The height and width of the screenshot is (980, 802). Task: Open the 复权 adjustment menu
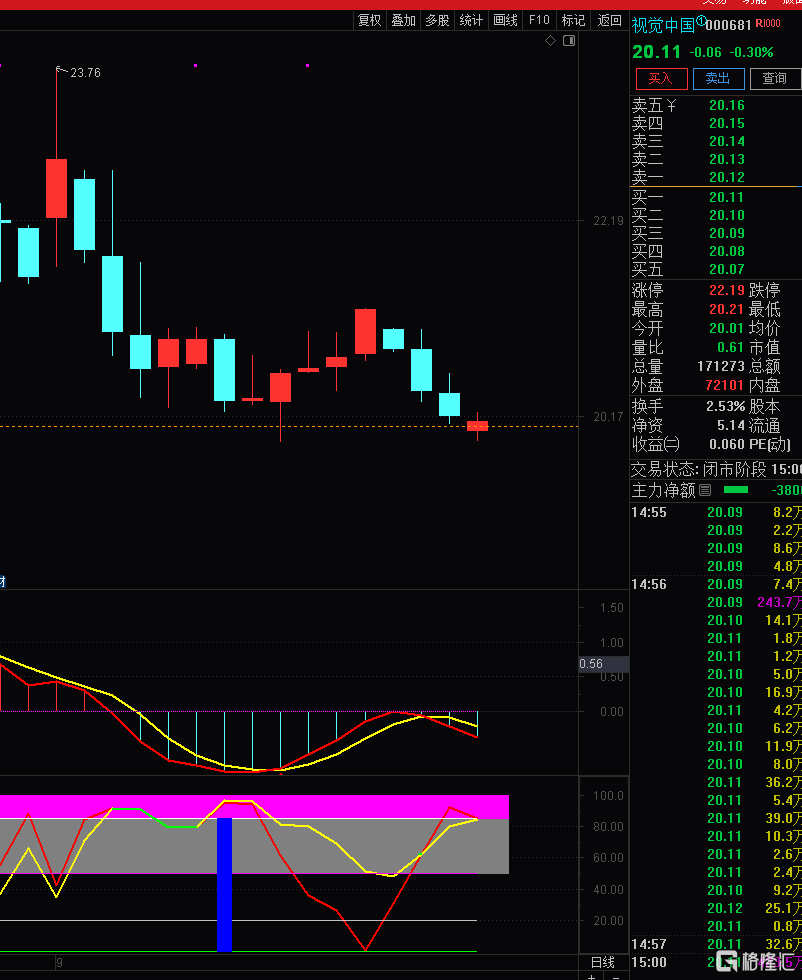(370, 20)
